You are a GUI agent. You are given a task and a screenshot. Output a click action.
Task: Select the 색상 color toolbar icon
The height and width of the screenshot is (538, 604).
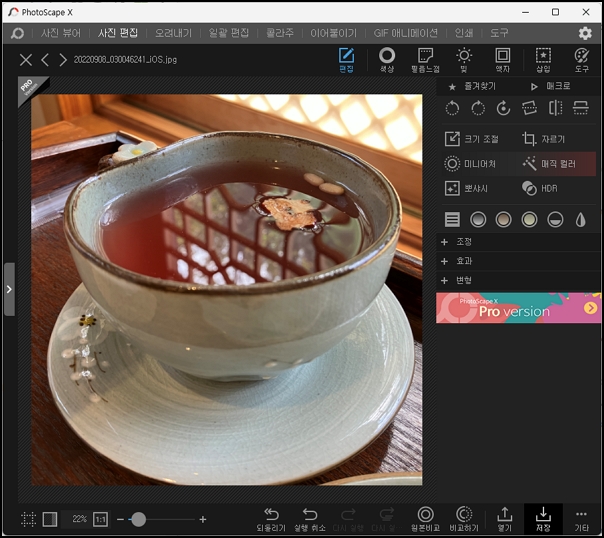(387, 60)
